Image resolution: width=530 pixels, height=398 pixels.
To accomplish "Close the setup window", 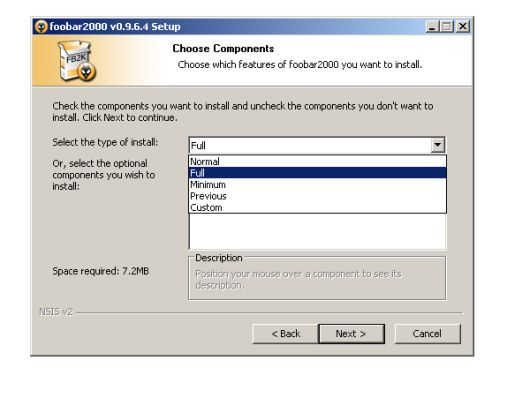I will [x=463, y=26].
